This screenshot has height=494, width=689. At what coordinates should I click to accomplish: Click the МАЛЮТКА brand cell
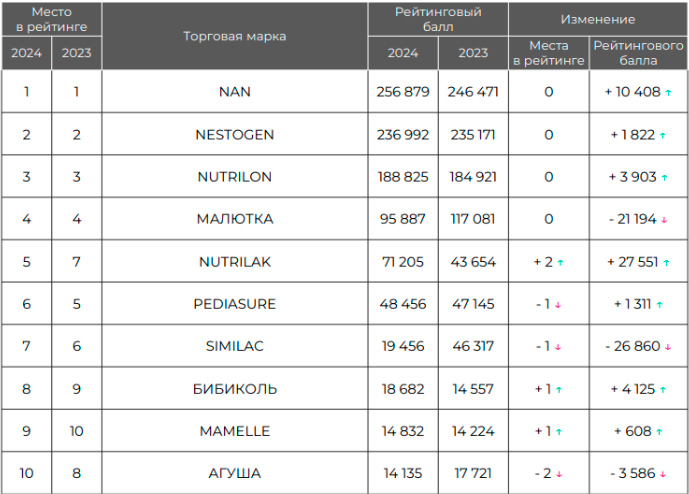(x=235, y=218)
